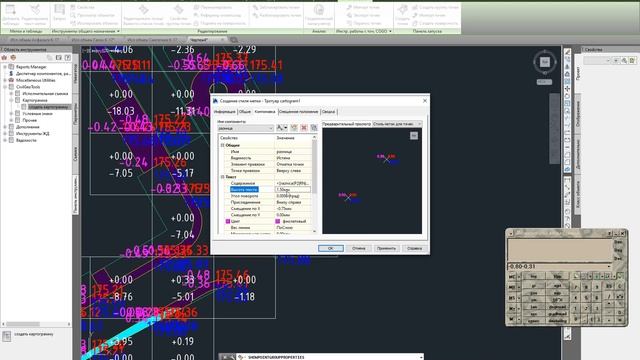
Task: Expand 'Инструменты общего назначения' ribbon panel
Action: (86, 31)
